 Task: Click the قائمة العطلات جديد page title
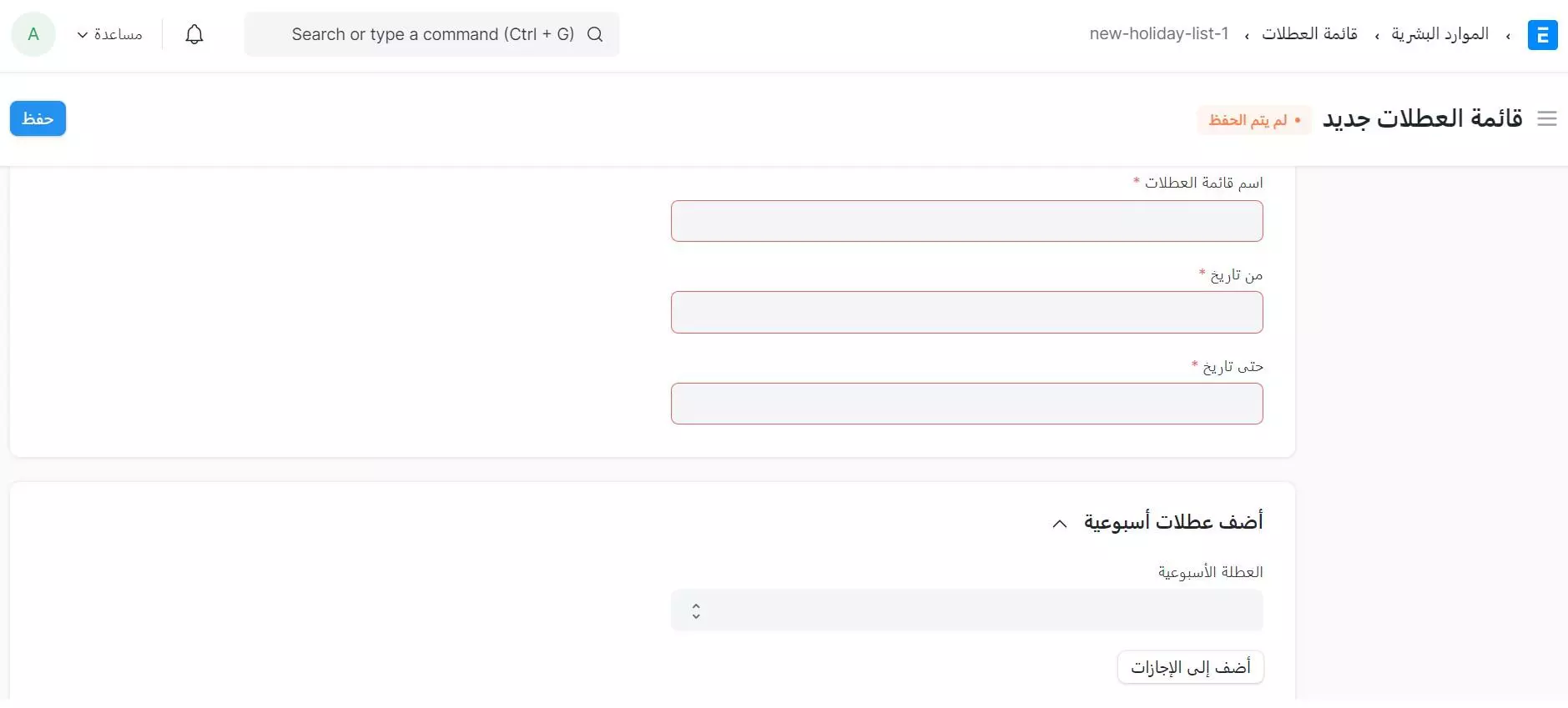(1423, 118)
